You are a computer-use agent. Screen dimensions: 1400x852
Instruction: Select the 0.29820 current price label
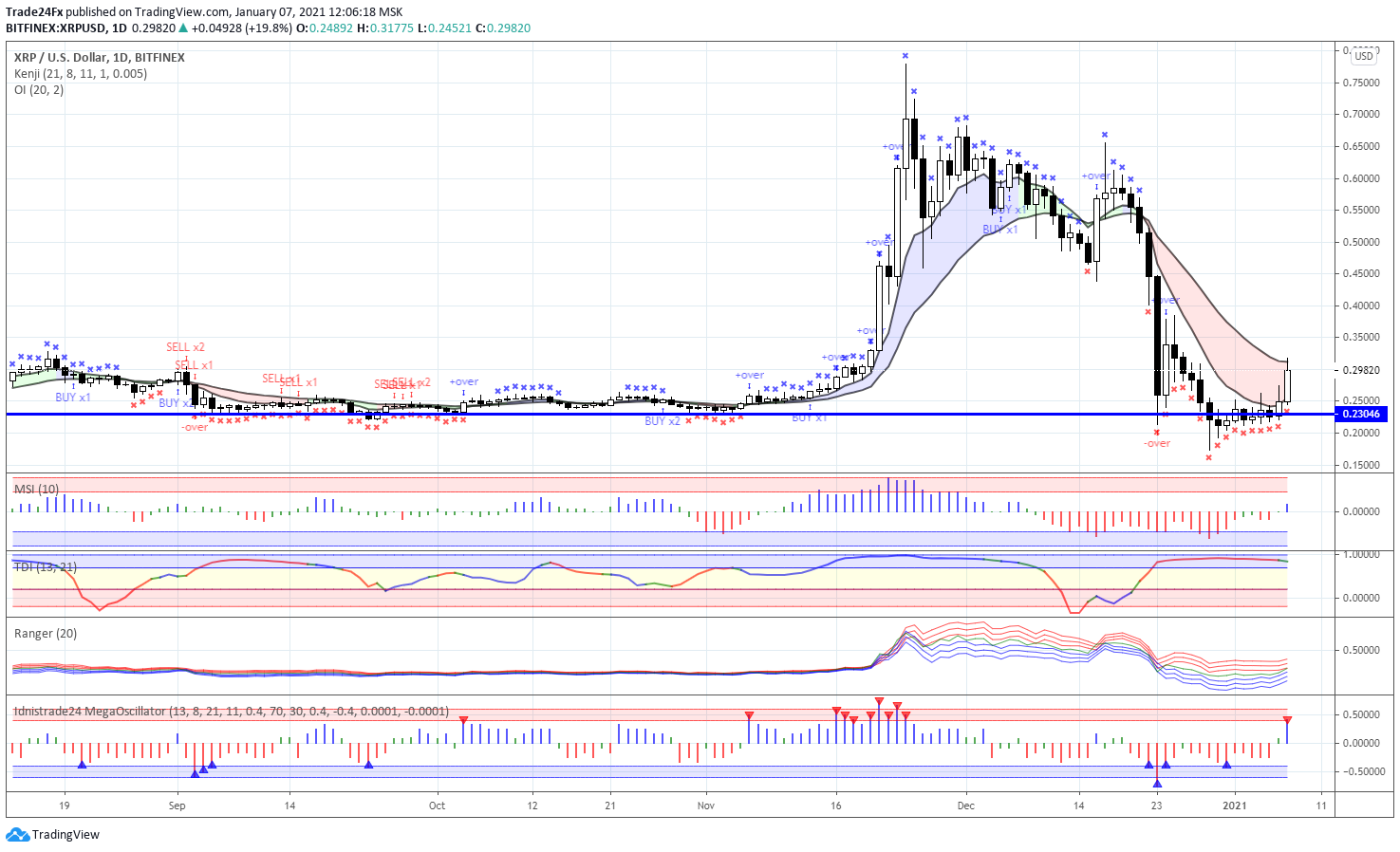tap(1361, 370)
